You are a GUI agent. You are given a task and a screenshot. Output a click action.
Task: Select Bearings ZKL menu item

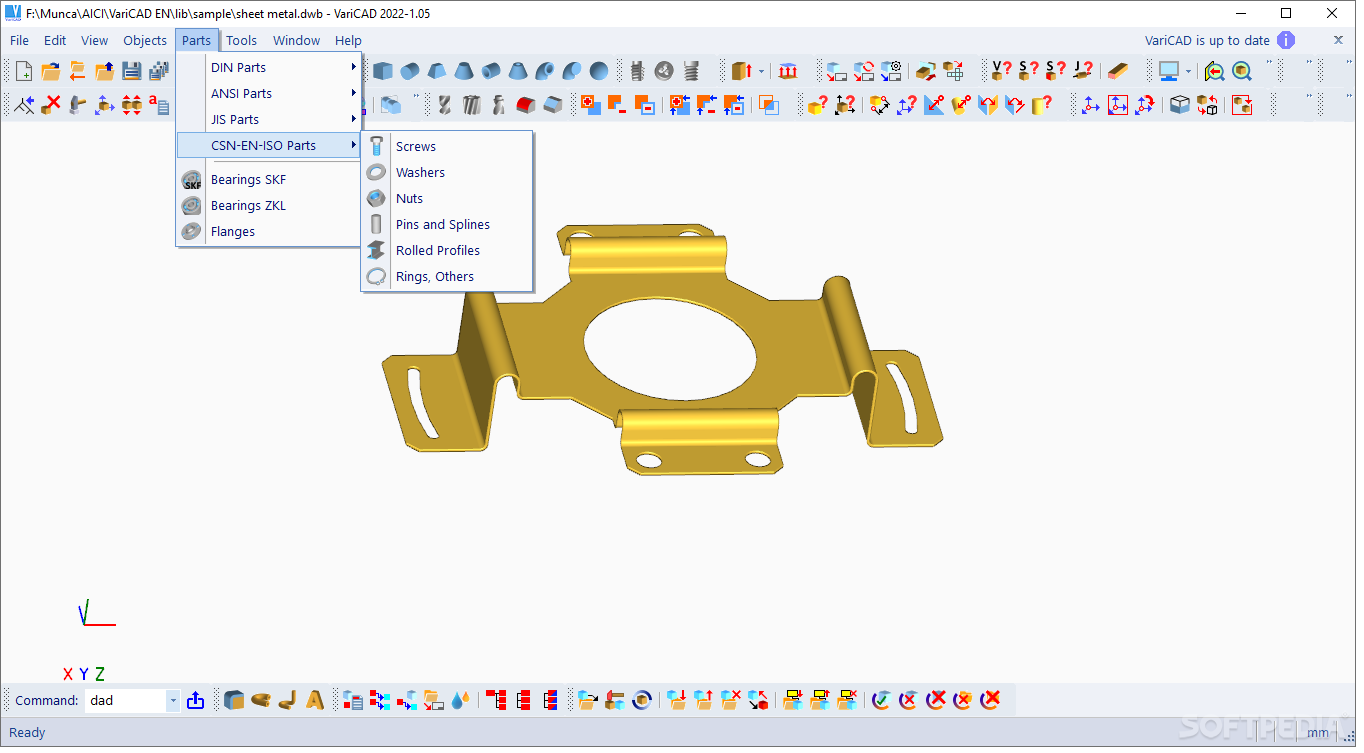[x=269, y=205]
